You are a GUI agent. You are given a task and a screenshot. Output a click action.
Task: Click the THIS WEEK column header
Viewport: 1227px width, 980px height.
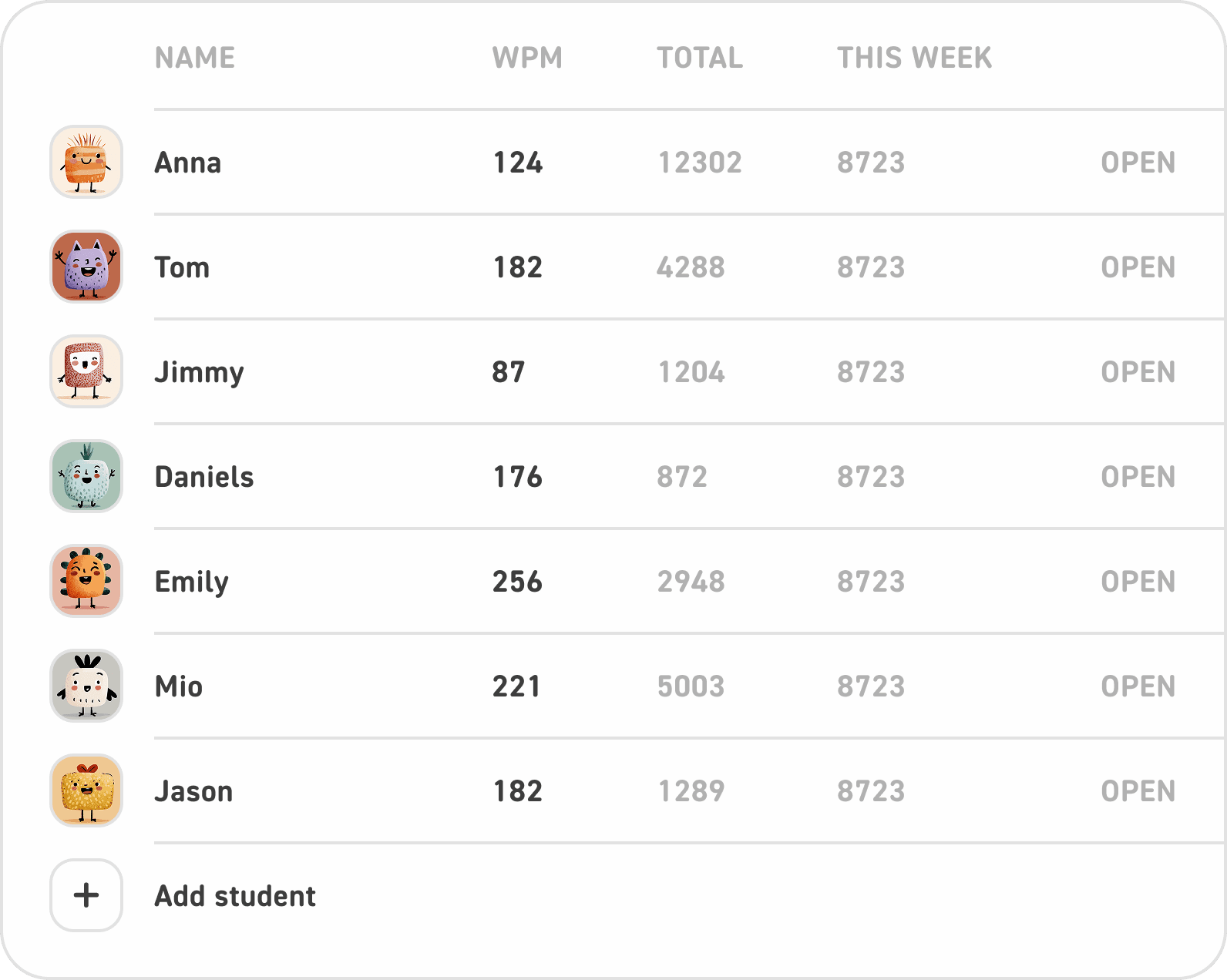915,58
